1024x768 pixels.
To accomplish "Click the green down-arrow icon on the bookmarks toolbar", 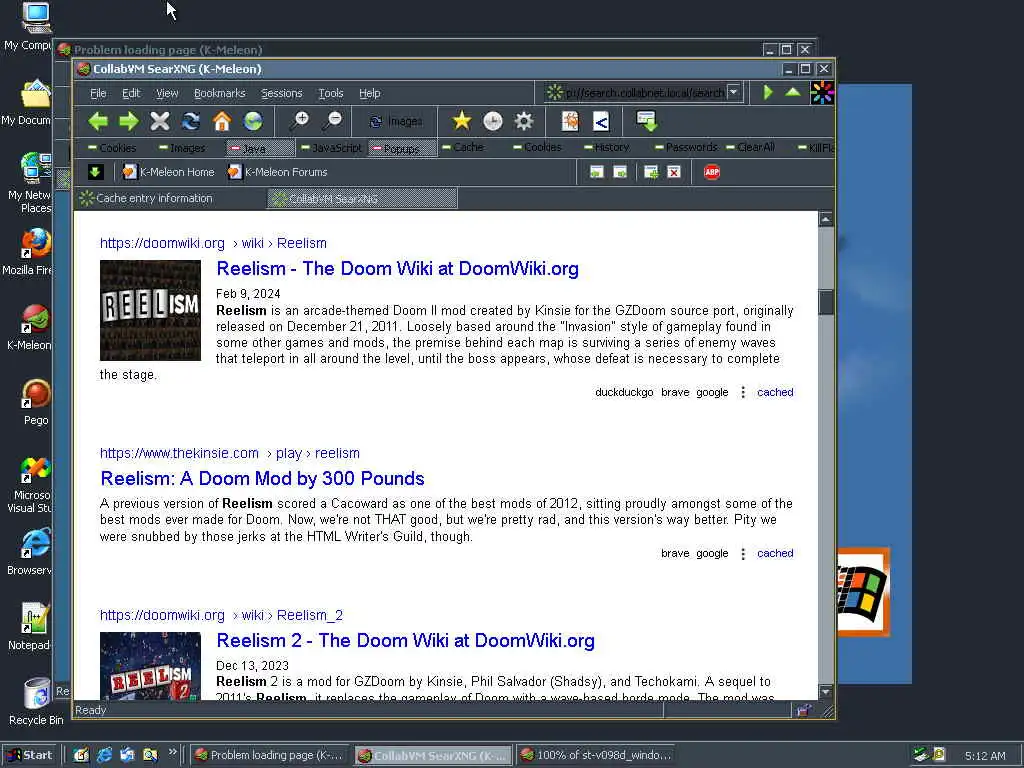I will click(x=95, y=172).
